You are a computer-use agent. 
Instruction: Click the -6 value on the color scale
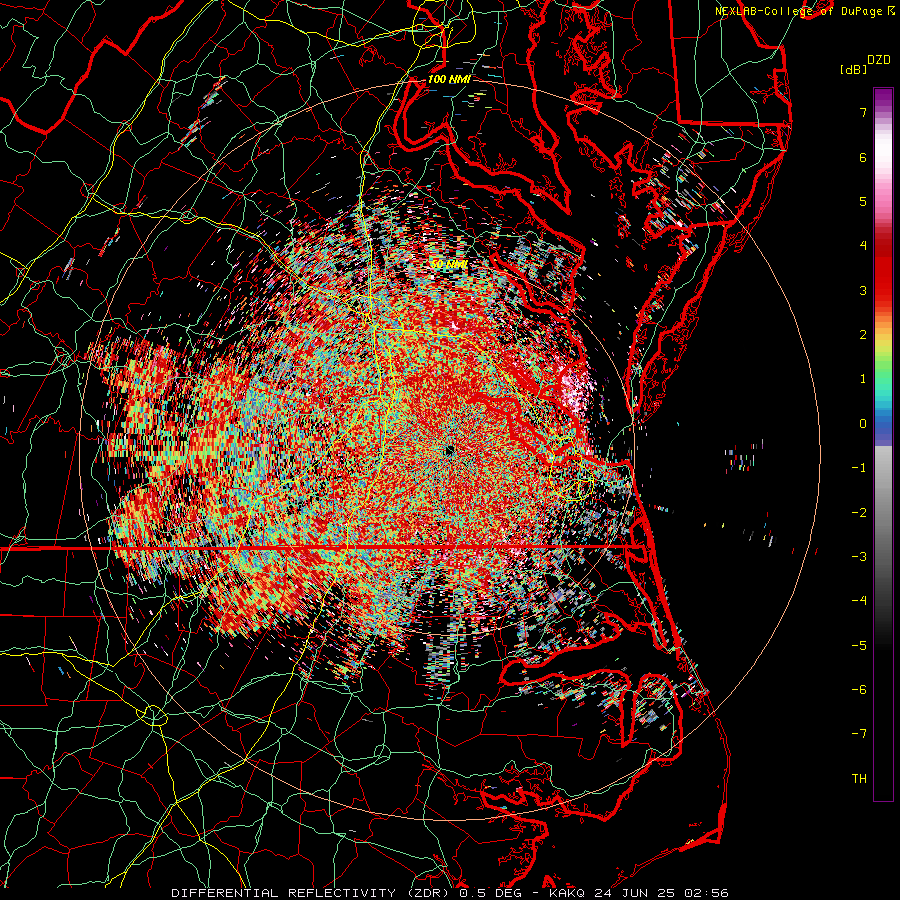tap(859, 690)
